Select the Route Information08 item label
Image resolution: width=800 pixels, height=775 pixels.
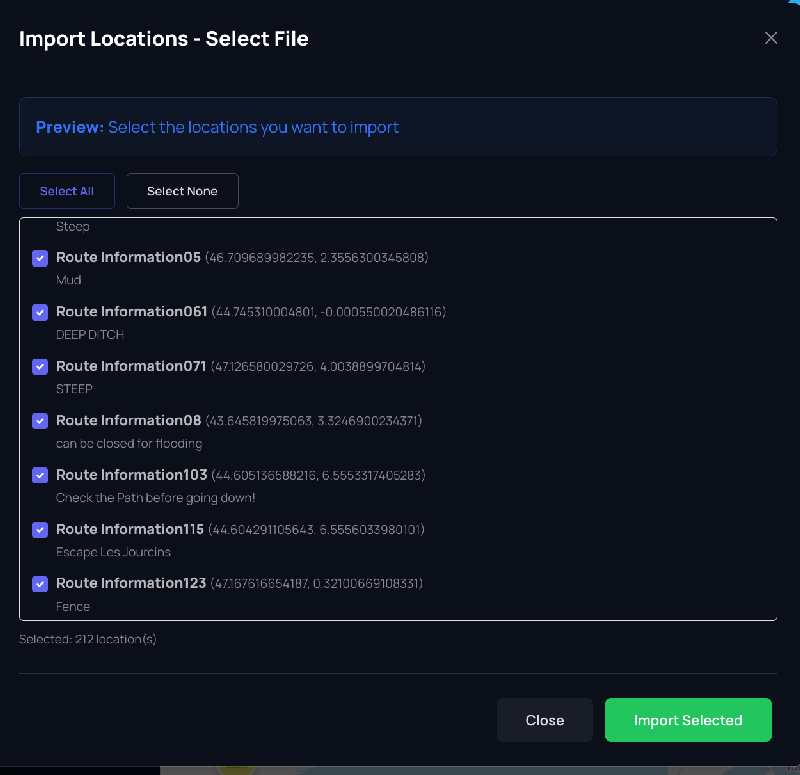[x=128, y=420]
